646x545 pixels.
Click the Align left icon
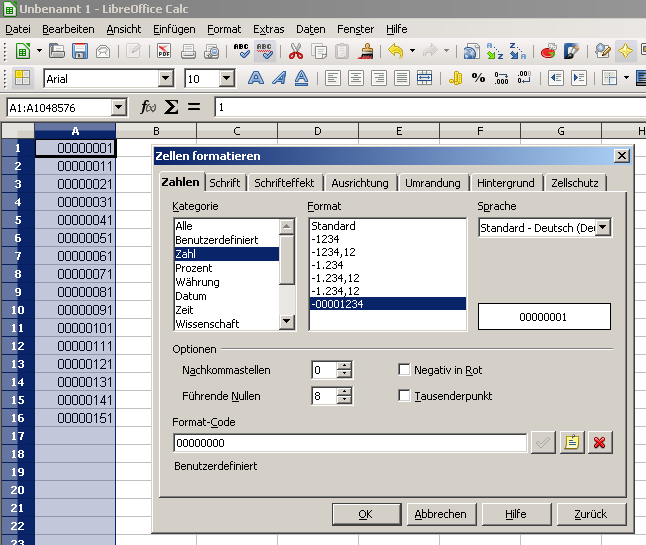(333, 78)
